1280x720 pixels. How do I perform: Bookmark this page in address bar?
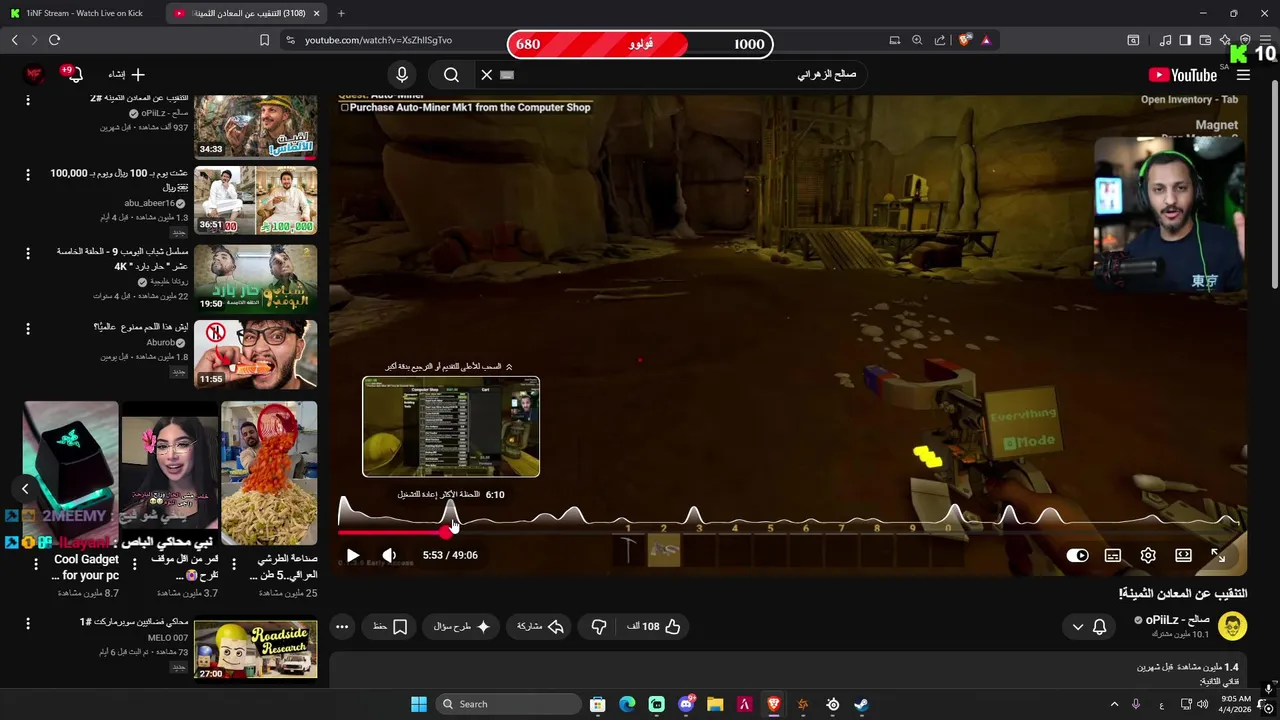click(x=264, y=40)
